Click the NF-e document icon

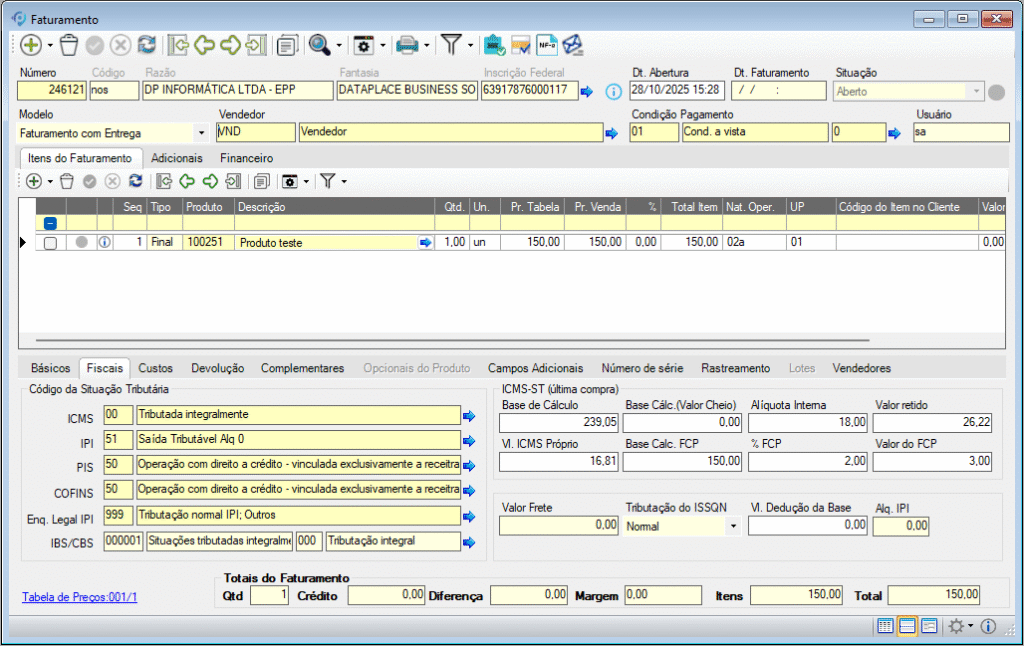click(x=546, y=45)
